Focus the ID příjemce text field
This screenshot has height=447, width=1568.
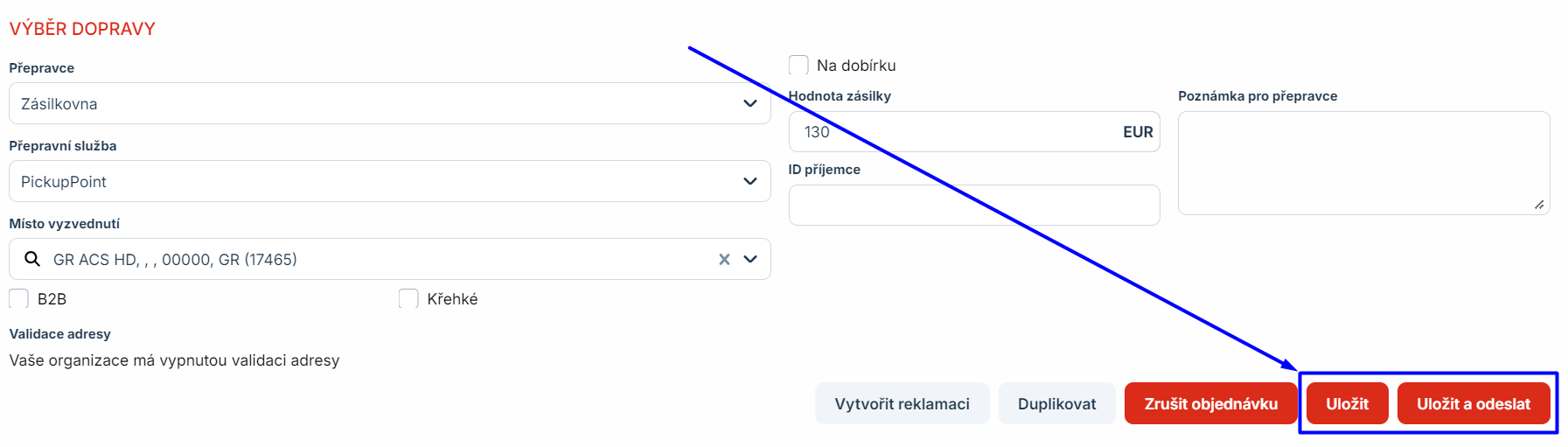pyautogui.click(x=973, y=205)
